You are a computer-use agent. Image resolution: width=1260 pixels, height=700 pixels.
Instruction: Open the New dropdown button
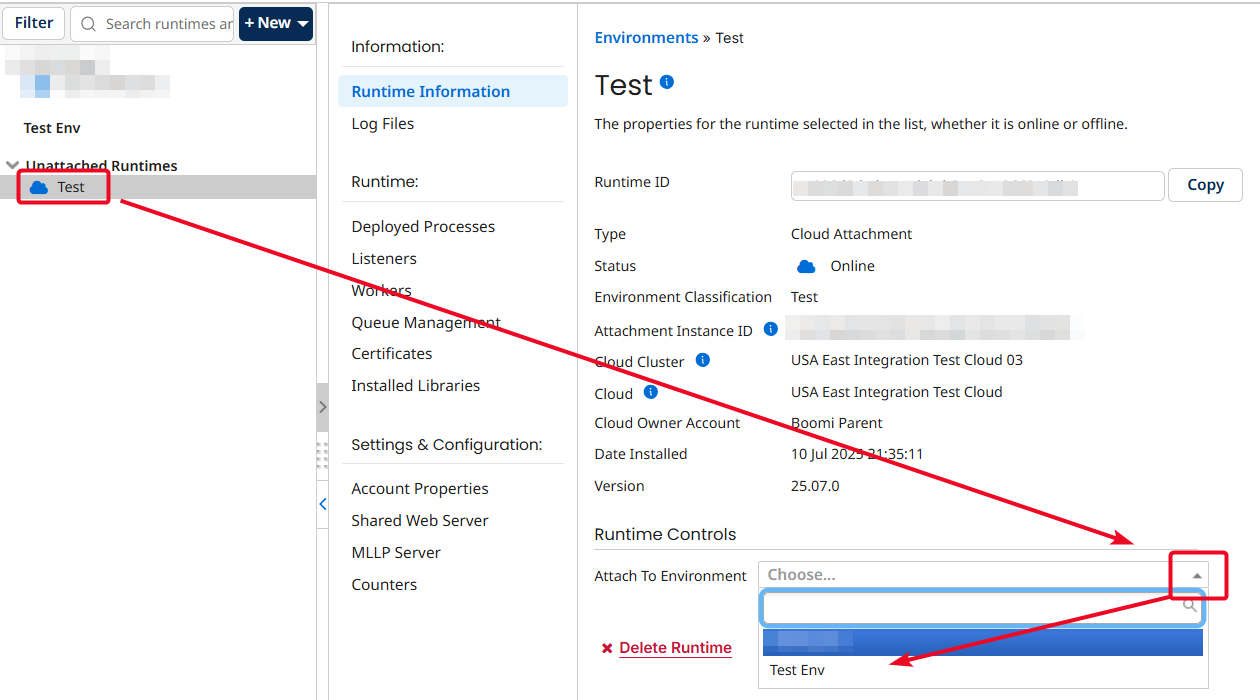pyautogui.click(x=276, y=23)
